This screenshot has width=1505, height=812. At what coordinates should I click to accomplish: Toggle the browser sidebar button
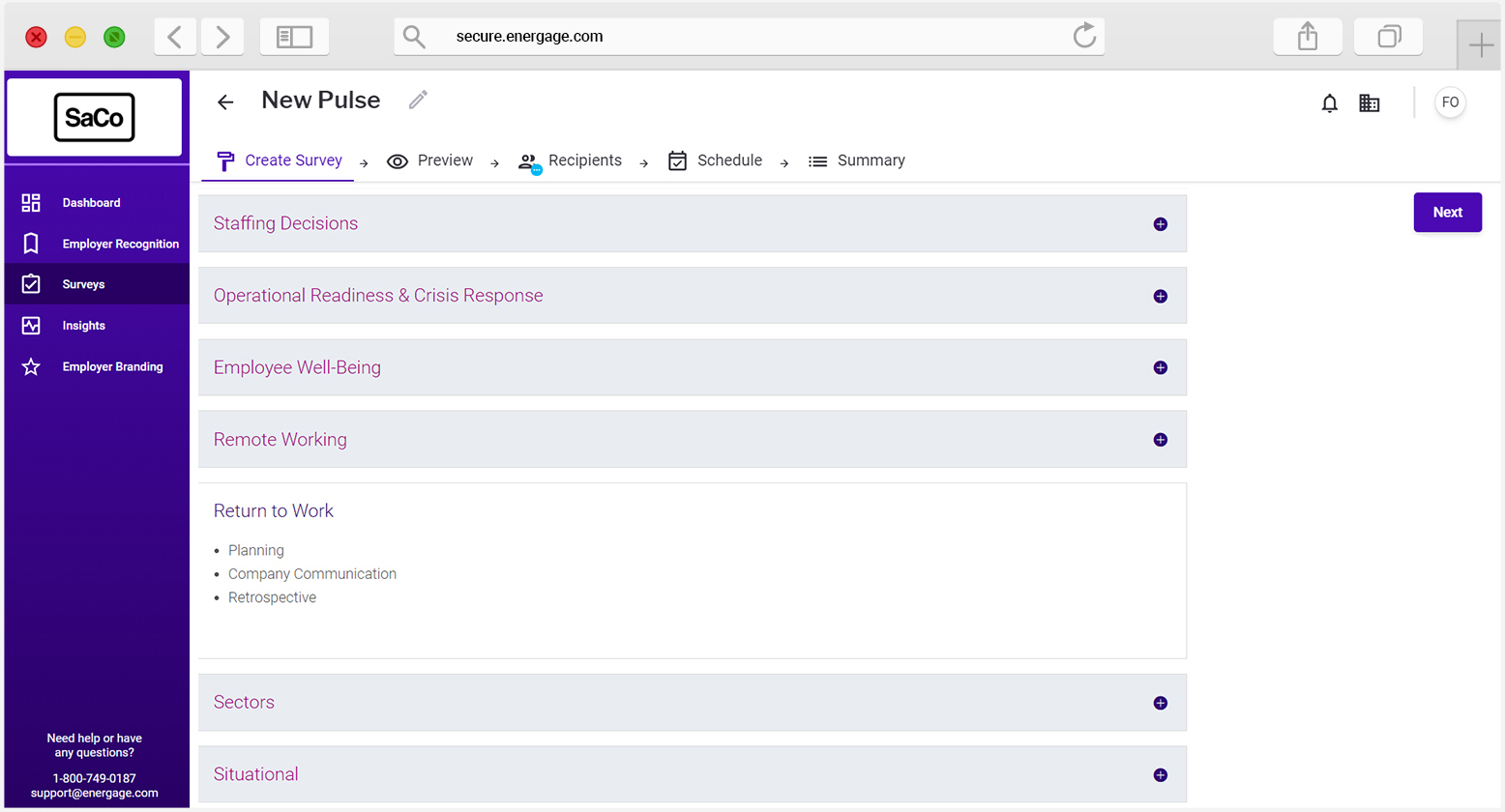click(x=295, y=37)
